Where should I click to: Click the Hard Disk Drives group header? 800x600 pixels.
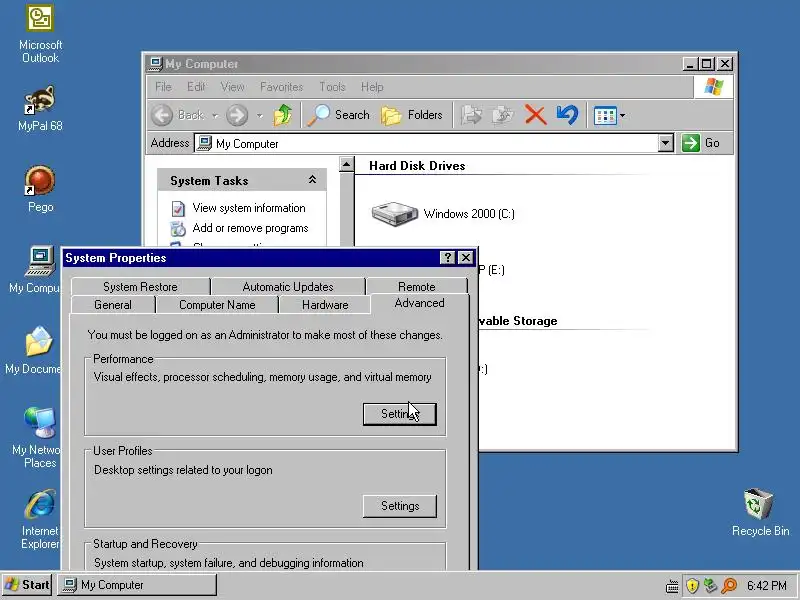417,166
